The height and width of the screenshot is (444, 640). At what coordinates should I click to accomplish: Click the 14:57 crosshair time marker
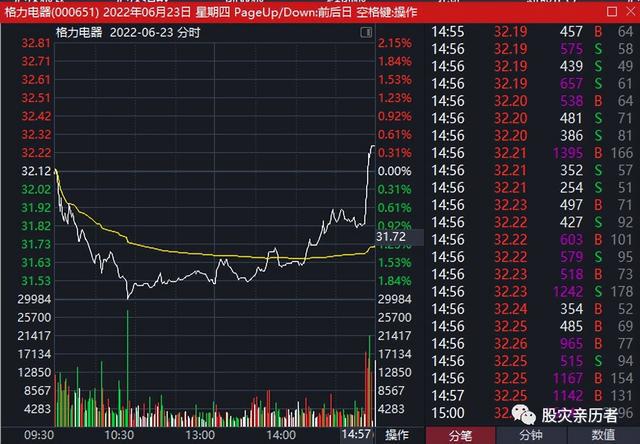tap(356, 434)
